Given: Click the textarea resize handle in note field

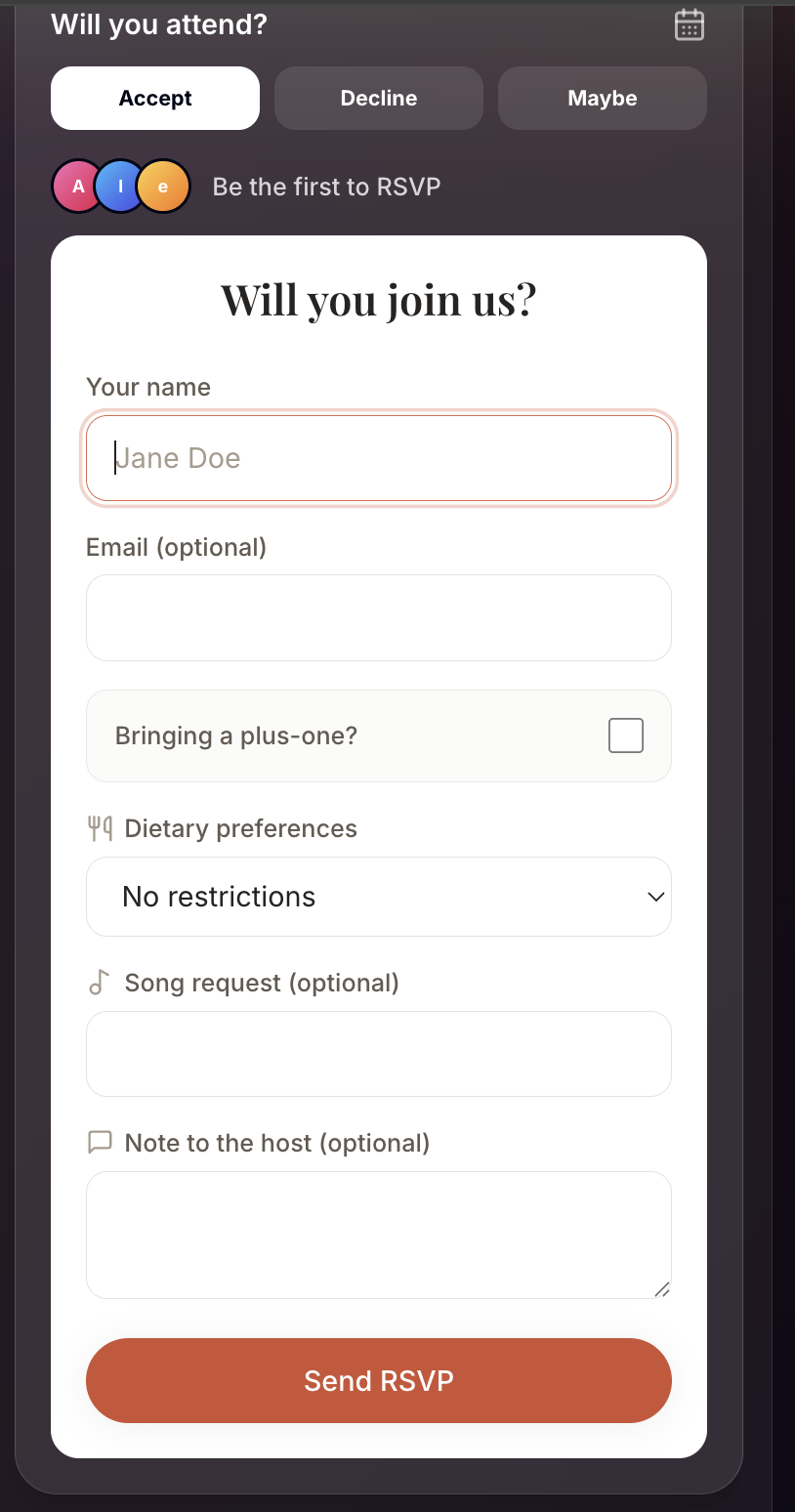Looking at the screenshot, I should coord(661,1288).
